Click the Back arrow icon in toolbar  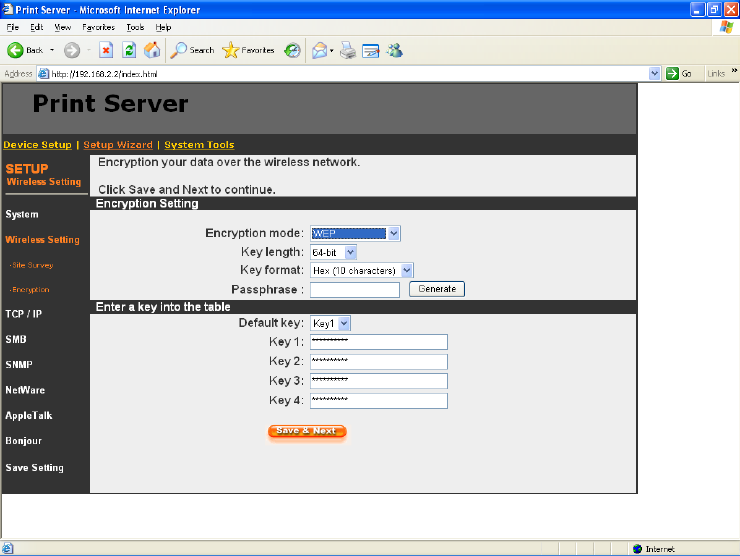click(16, 50)
